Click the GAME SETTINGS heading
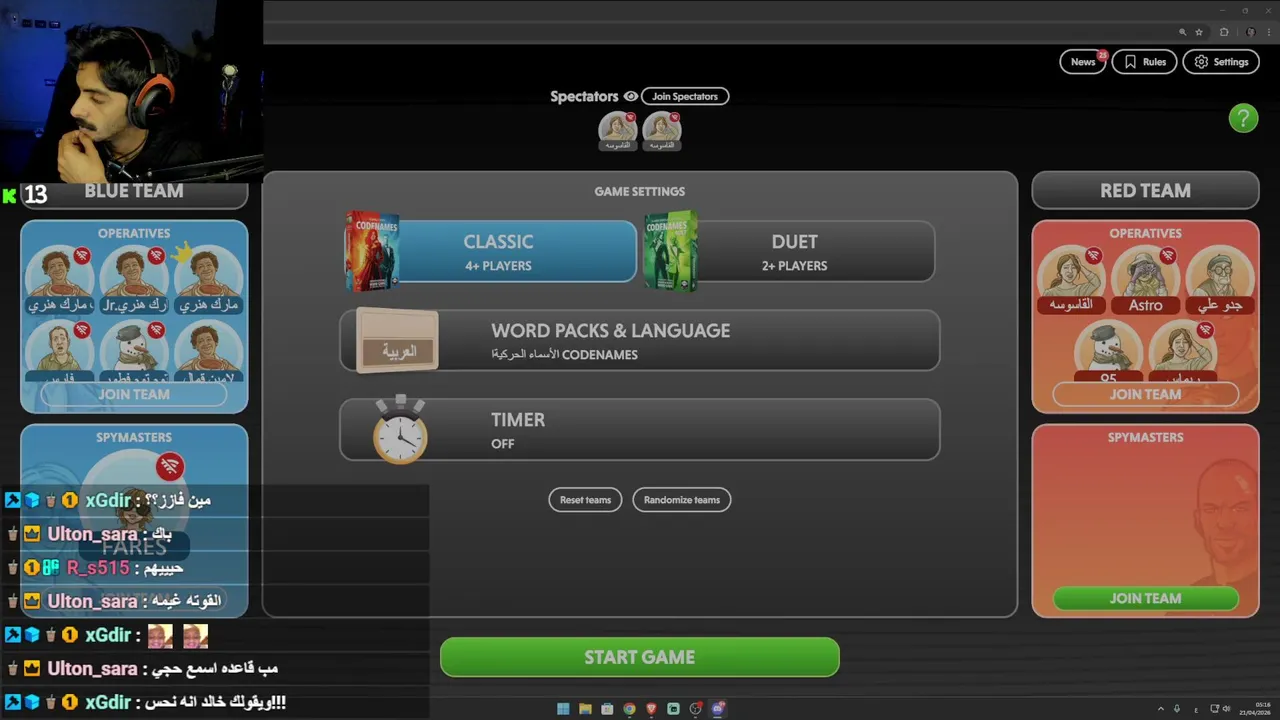The image size is (1280, 720). tap(640, 191)
